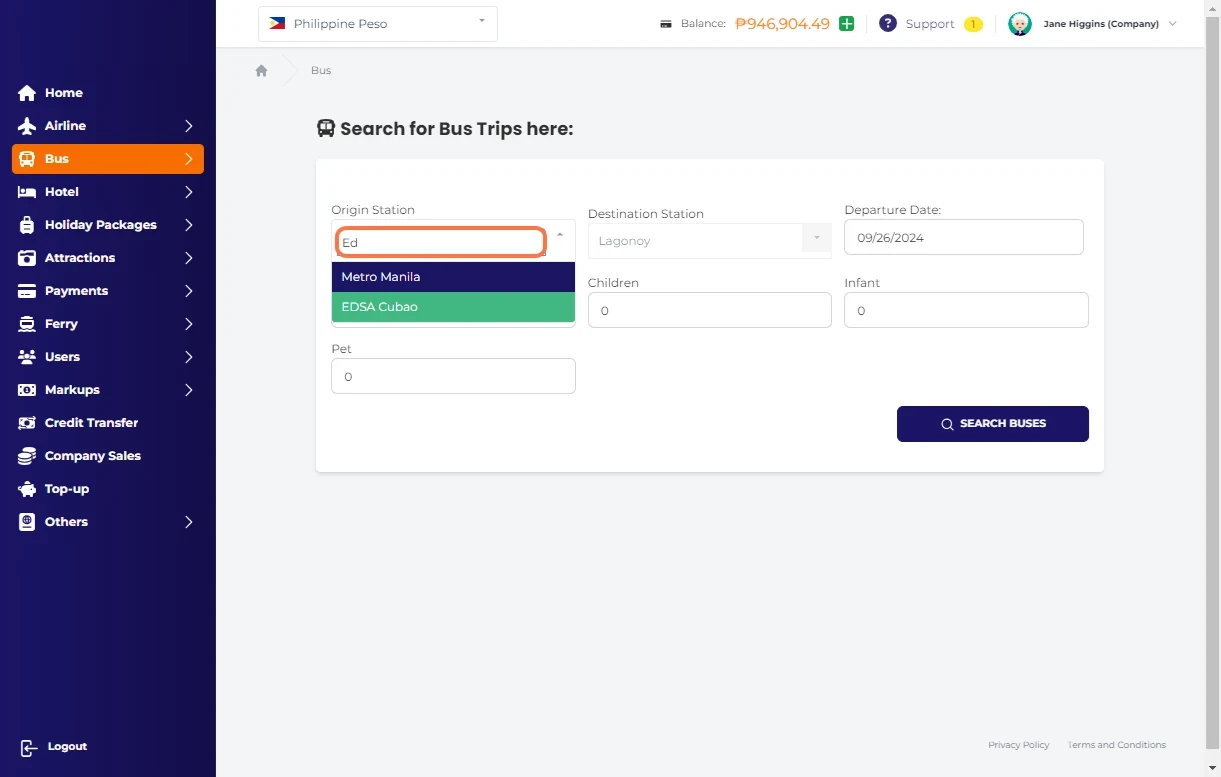Select EDSA Cubao from the list
Viewport: 1221px width, 777px height.
coord(453,307)
